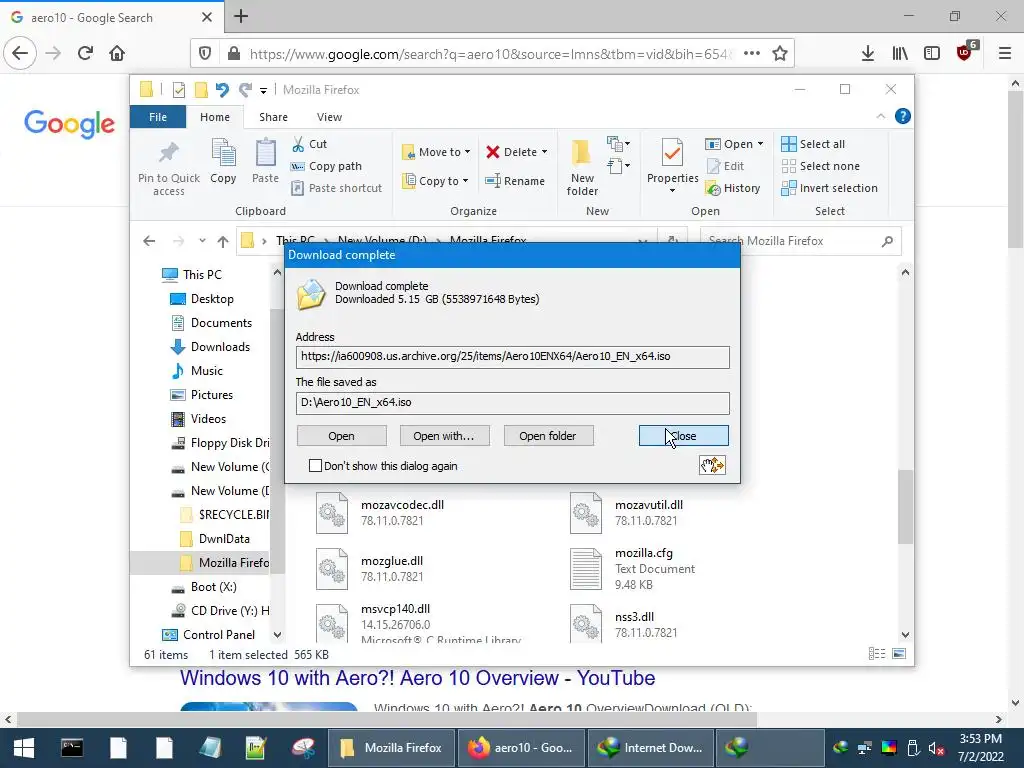Open Firefox downloads arrow icon
This screenshot has height=768, width=1024.
click(867, 54)
